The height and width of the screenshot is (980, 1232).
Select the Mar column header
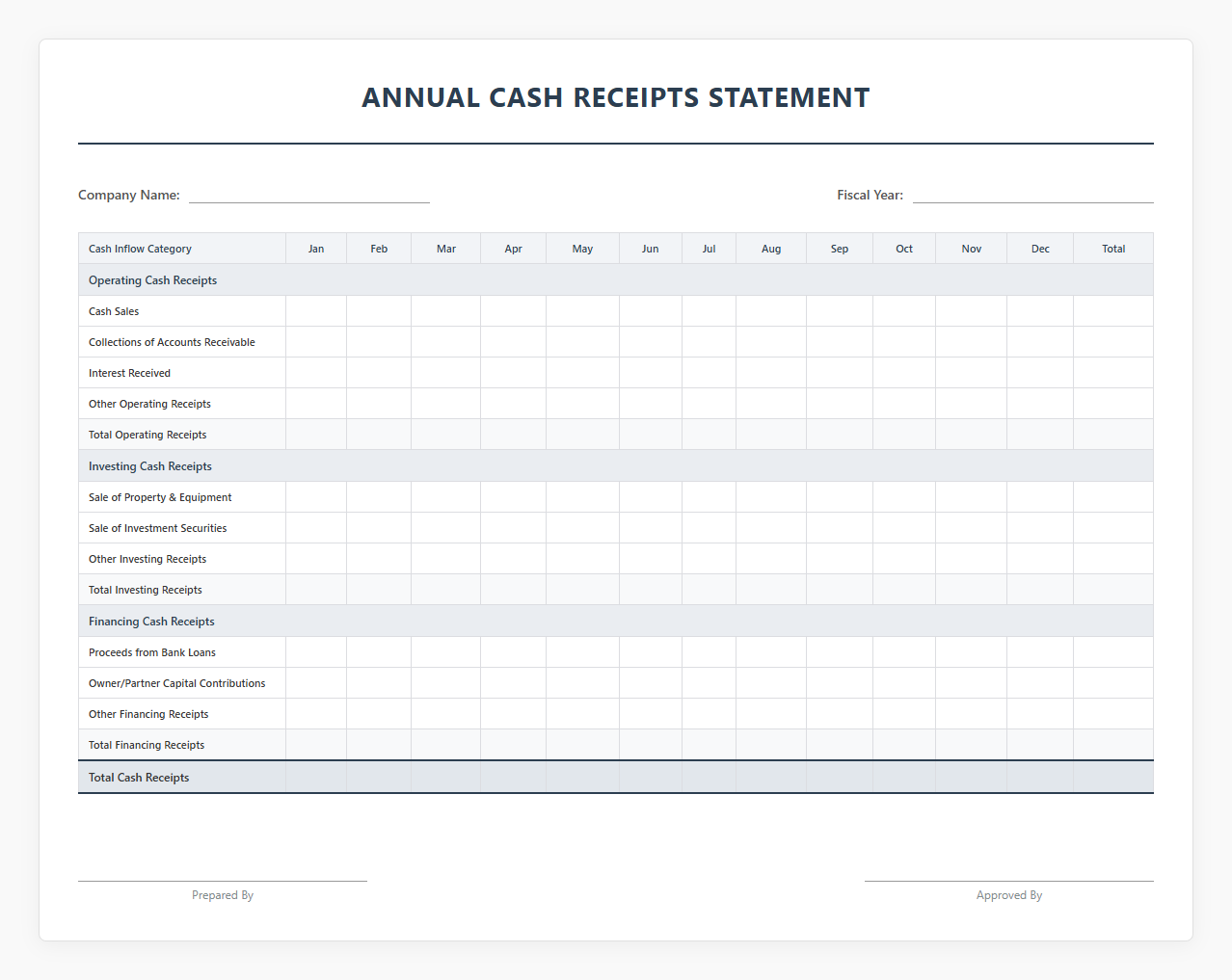(x=446, y=249)
